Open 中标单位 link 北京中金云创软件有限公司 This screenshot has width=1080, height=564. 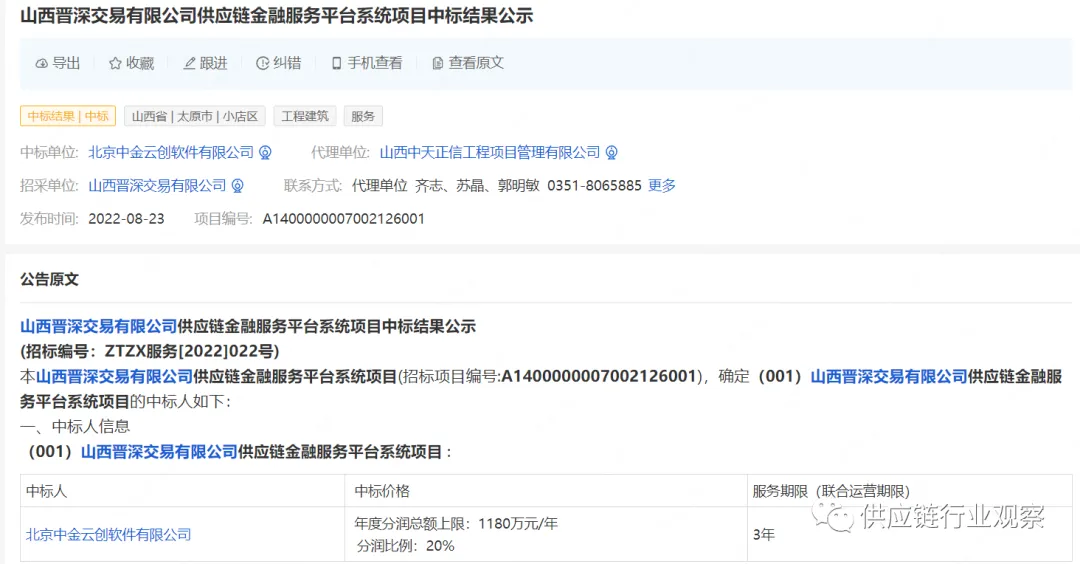coord(171,153)
